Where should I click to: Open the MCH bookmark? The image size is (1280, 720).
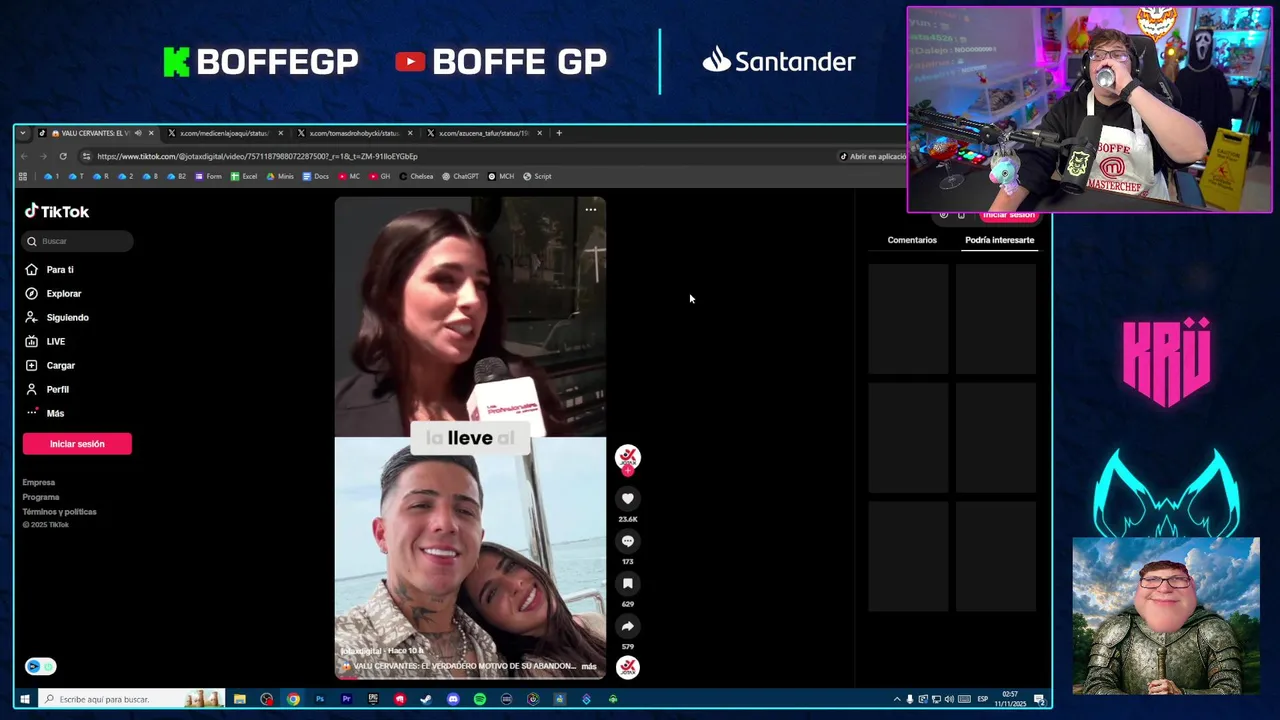click(501, 176)
